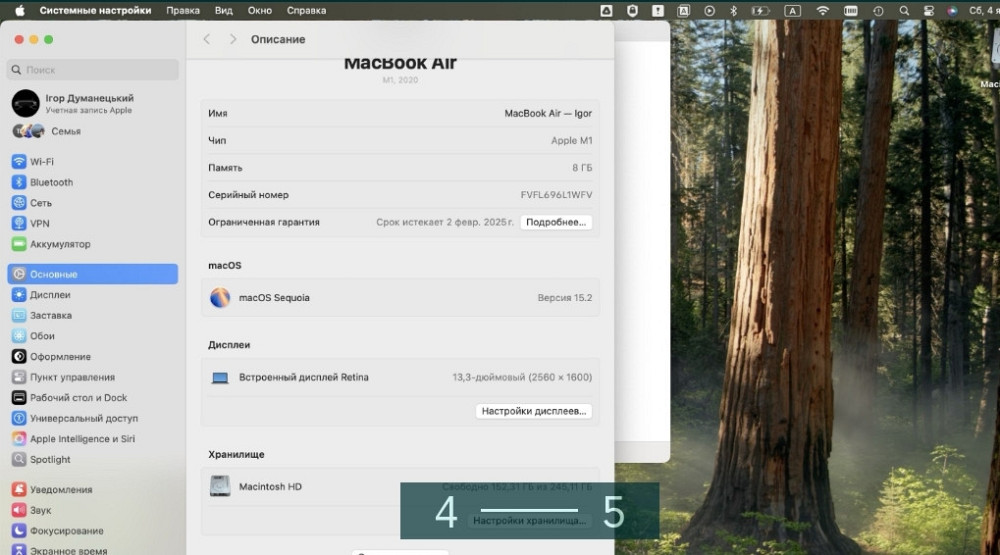Viewport: 1000px width, 555px height.
Task: Open Wi-Fi settings in sidebar
Action: tap(42, 162)
